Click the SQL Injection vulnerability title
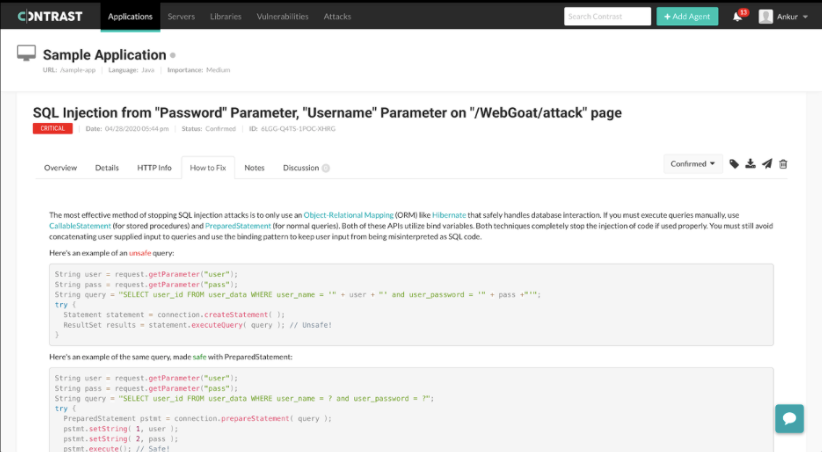Image resolution: width=822 pixels, height=452 pixels. [x=327, y=113]
